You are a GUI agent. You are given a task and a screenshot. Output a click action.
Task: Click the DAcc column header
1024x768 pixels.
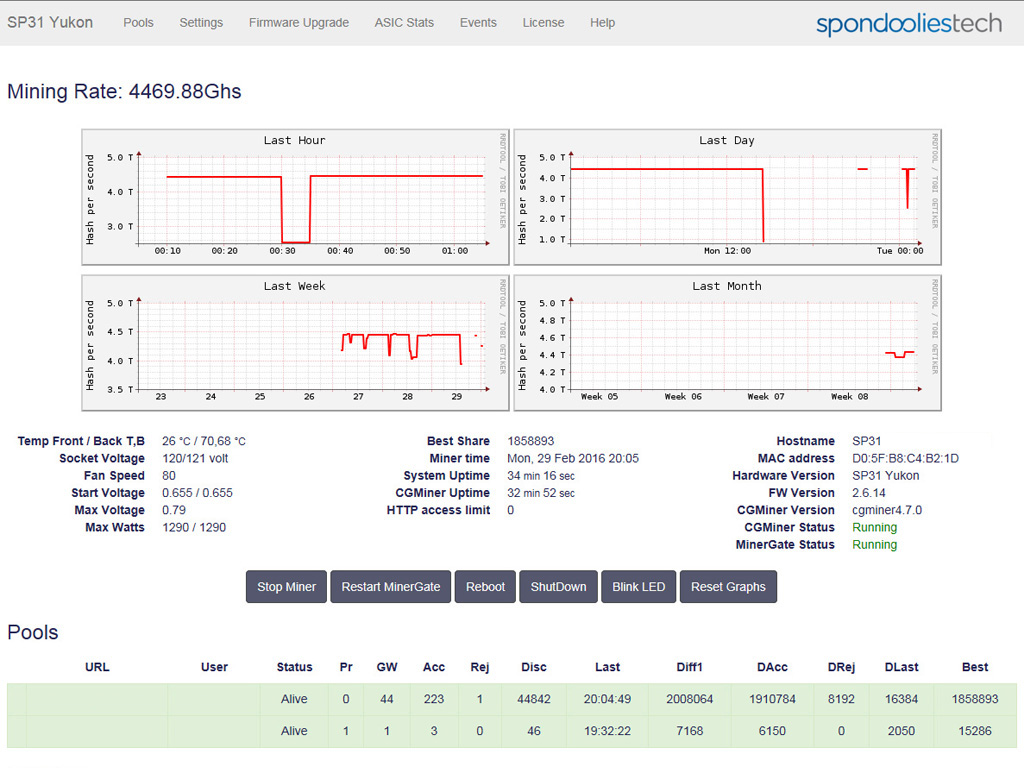pos(772,667)
